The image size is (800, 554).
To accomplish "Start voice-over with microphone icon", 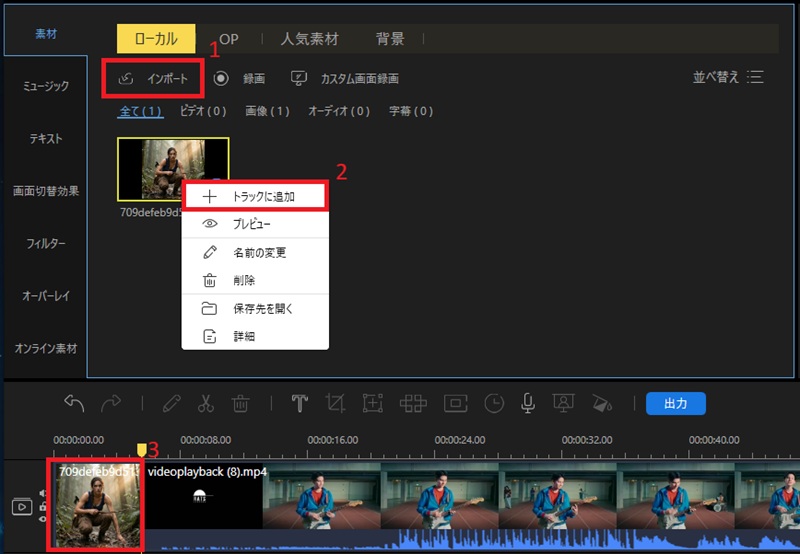I will point(528,404).
